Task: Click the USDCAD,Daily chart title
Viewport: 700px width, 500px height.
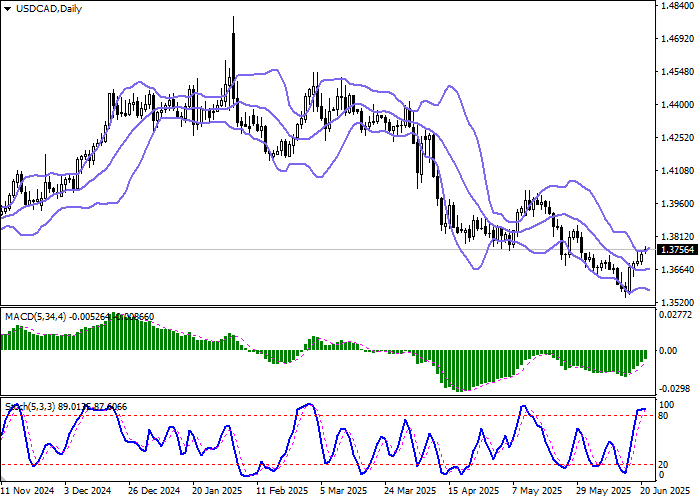Action: pos(43,9)
